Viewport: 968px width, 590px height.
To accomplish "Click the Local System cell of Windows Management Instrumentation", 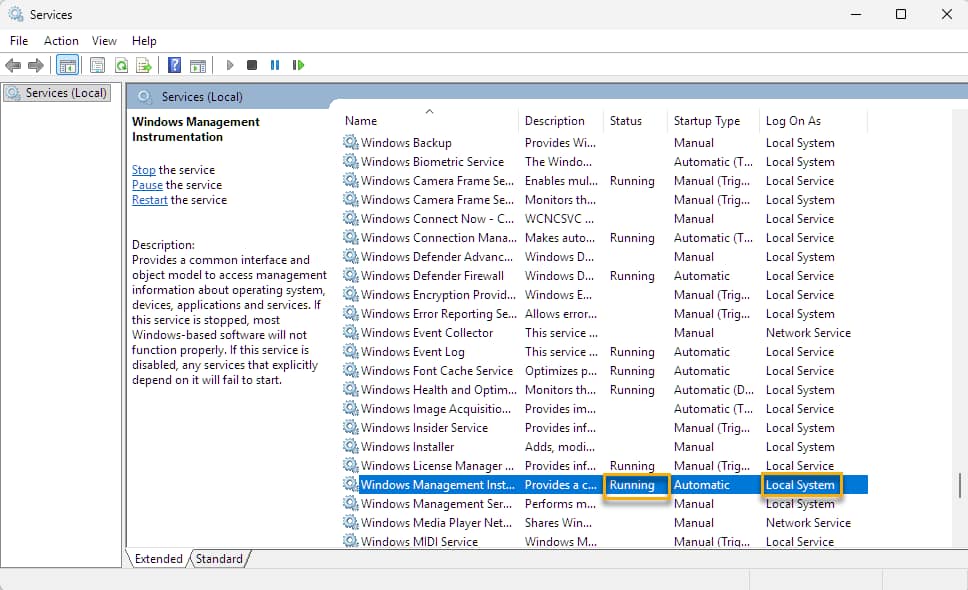I will click(x=800, y=485).
